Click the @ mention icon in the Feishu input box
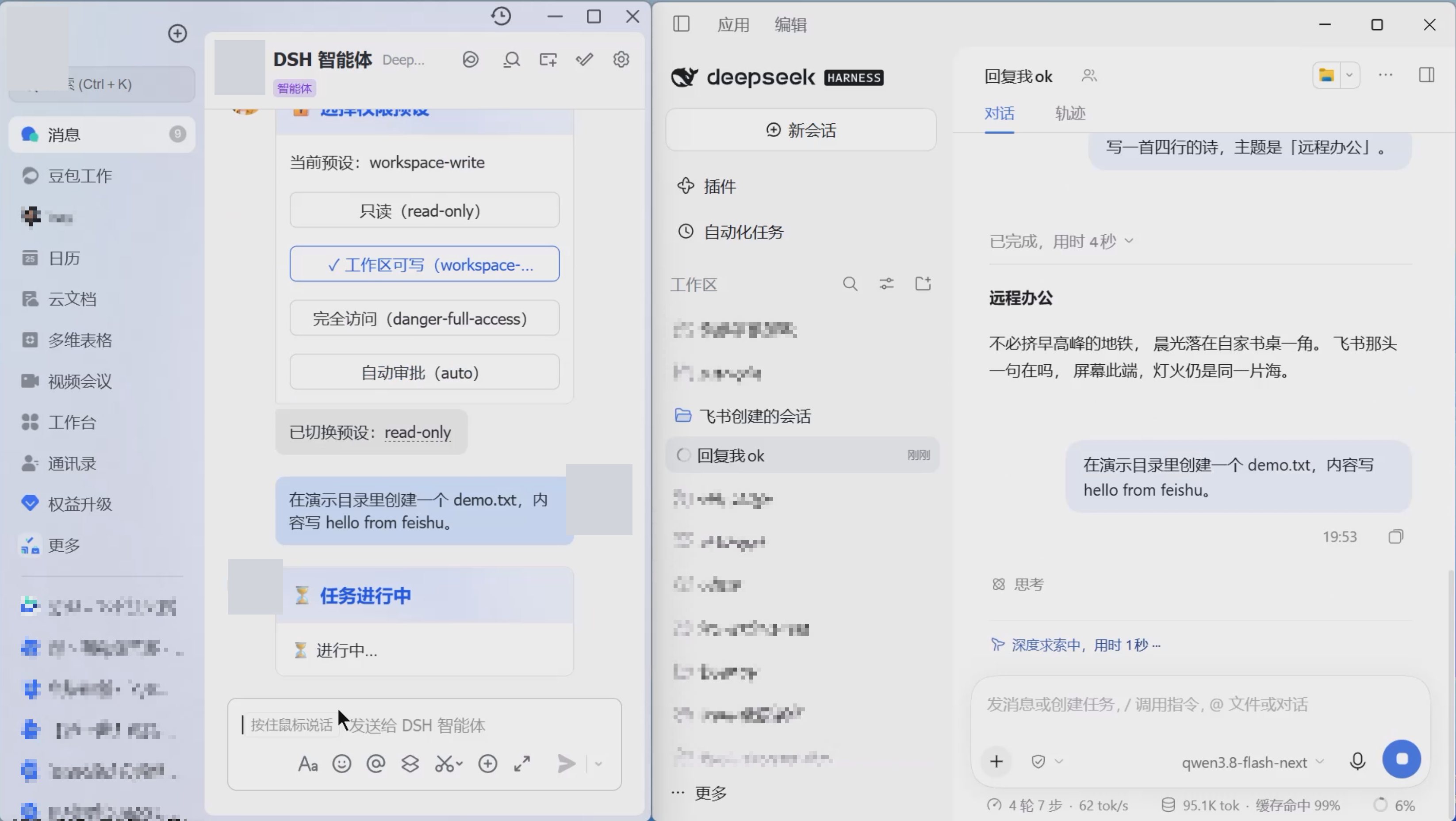Viewport: 1456px width, 821px height. pyautogui.click(x=376, y=764)
